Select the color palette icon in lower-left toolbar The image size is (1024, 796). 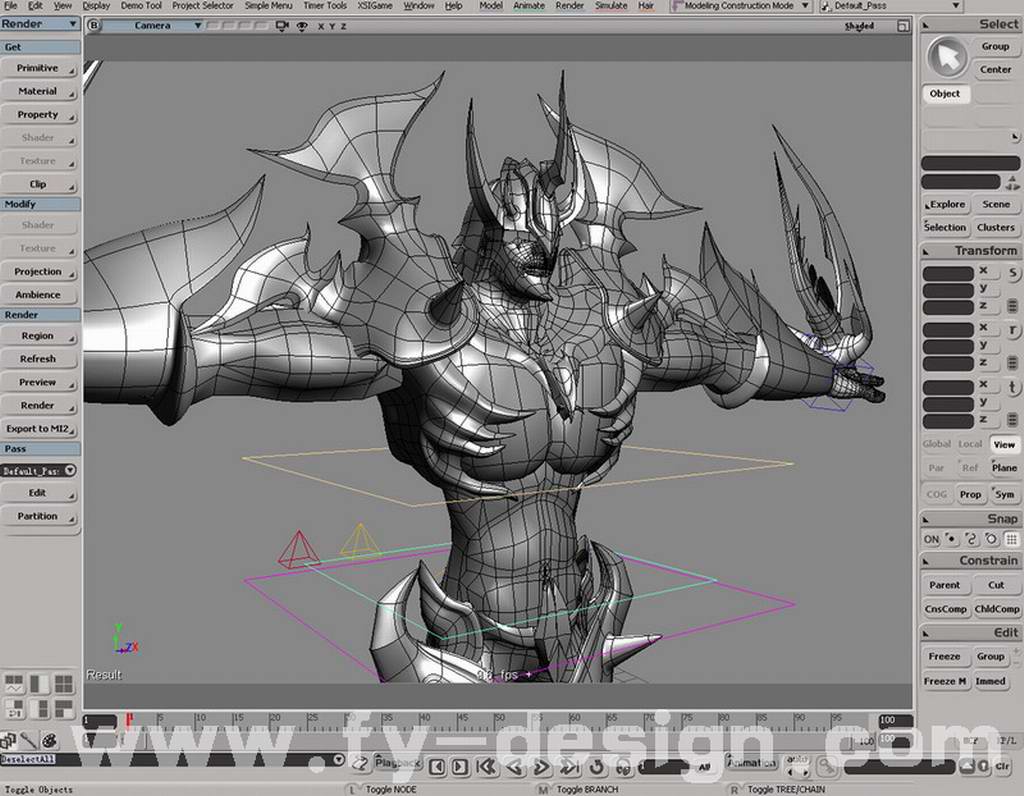pos(48,741)
